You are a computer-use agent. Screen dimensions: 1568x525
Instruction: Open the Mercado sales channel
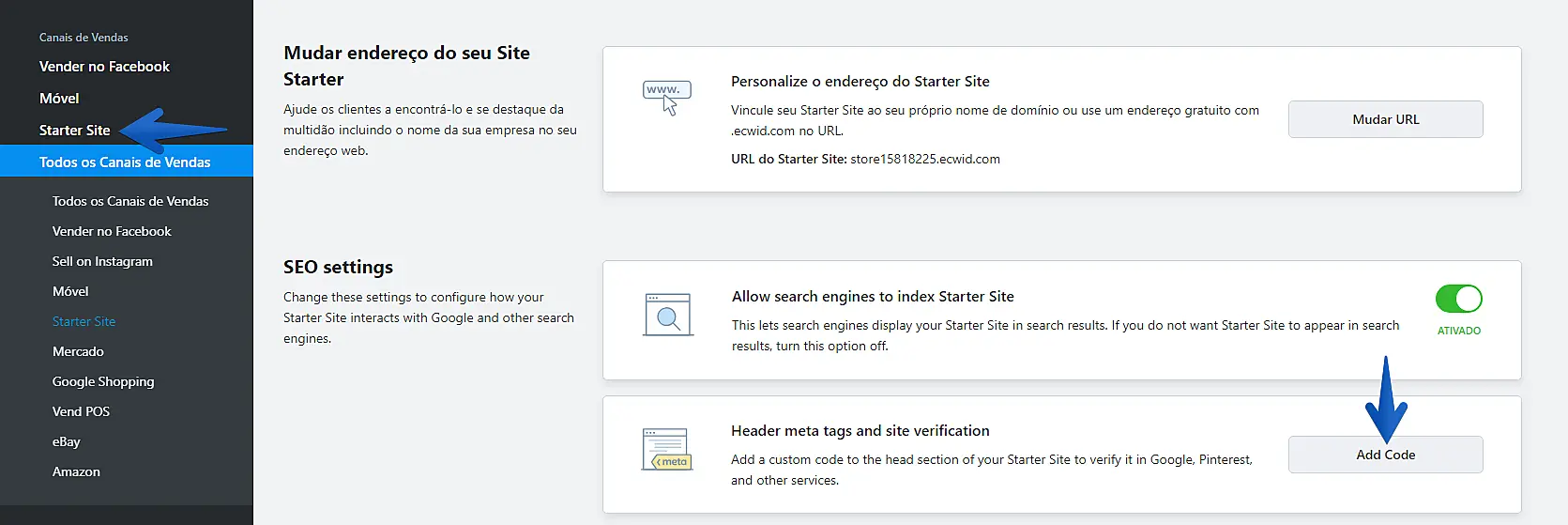pos(78,351)
